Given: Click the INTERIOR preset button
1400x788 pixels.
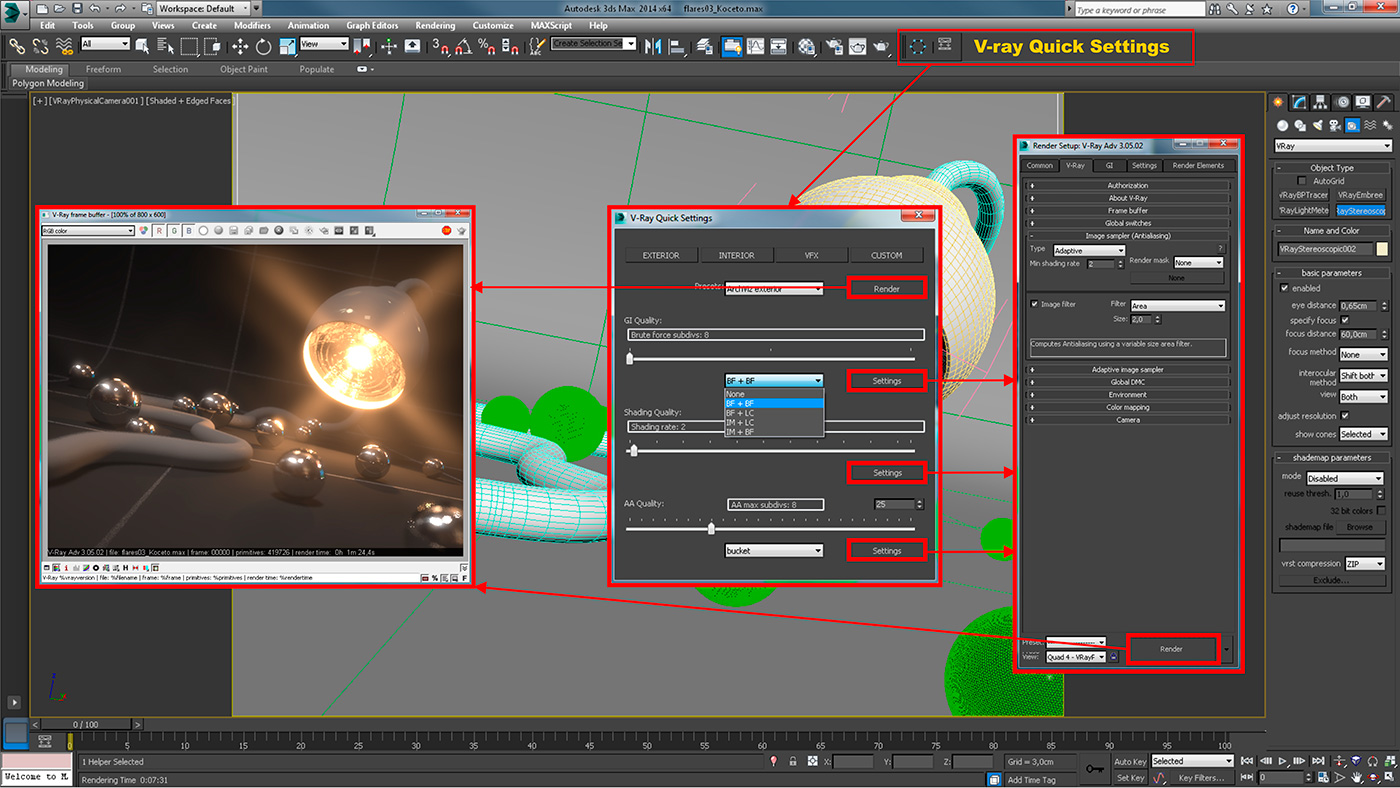Looking at the screenshot, I should point(736,255).
